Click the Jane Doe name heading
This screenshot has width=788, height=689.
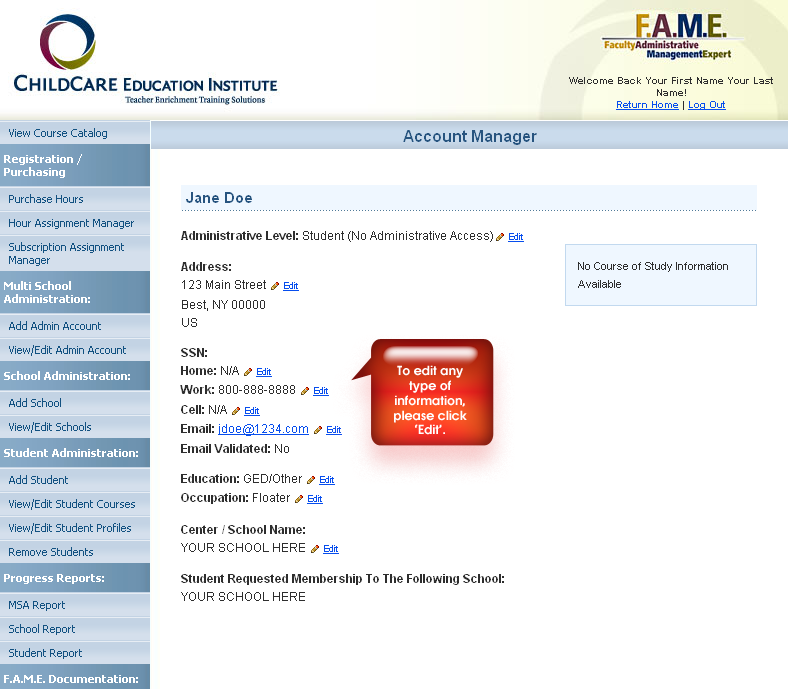coord(219,198)
